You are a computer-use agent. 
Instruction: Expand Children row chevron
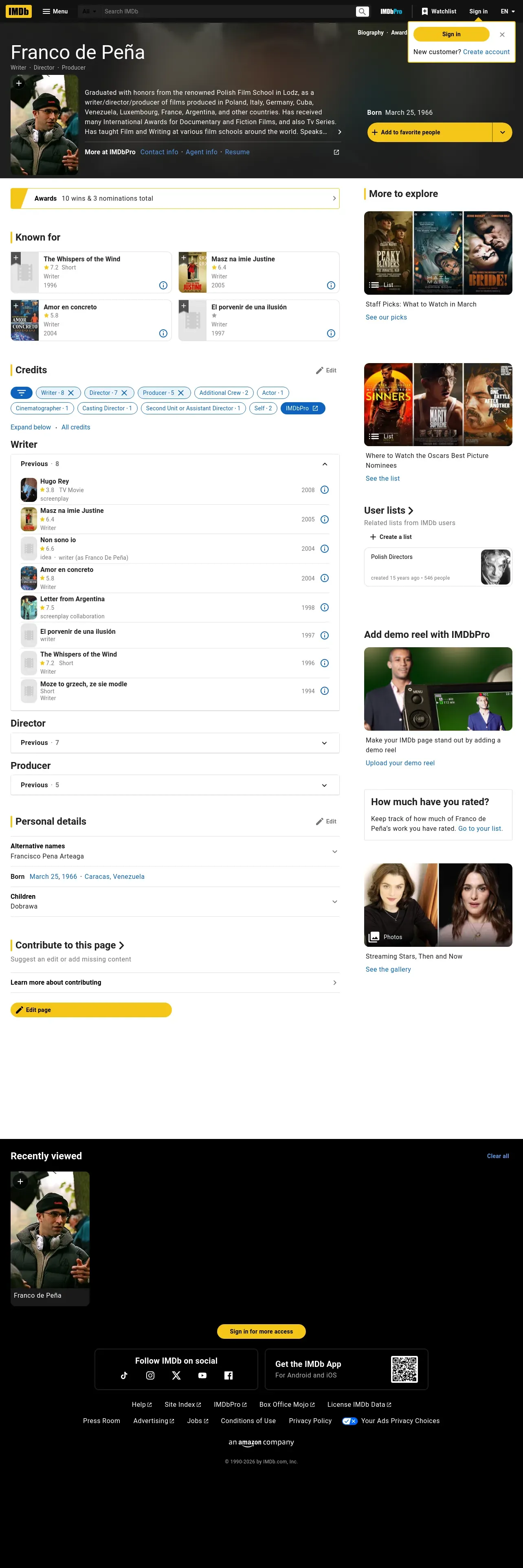334,902
